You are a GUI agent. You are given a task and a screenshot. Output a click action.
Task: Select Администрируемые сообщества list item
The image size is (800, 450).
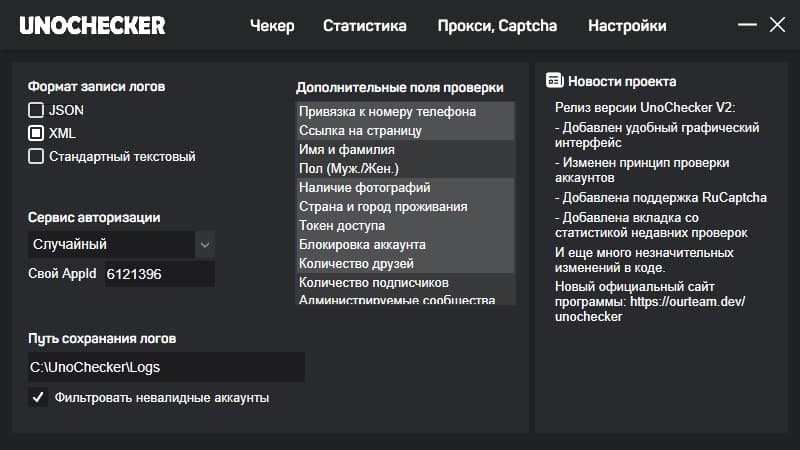click(x=405, y=299)
